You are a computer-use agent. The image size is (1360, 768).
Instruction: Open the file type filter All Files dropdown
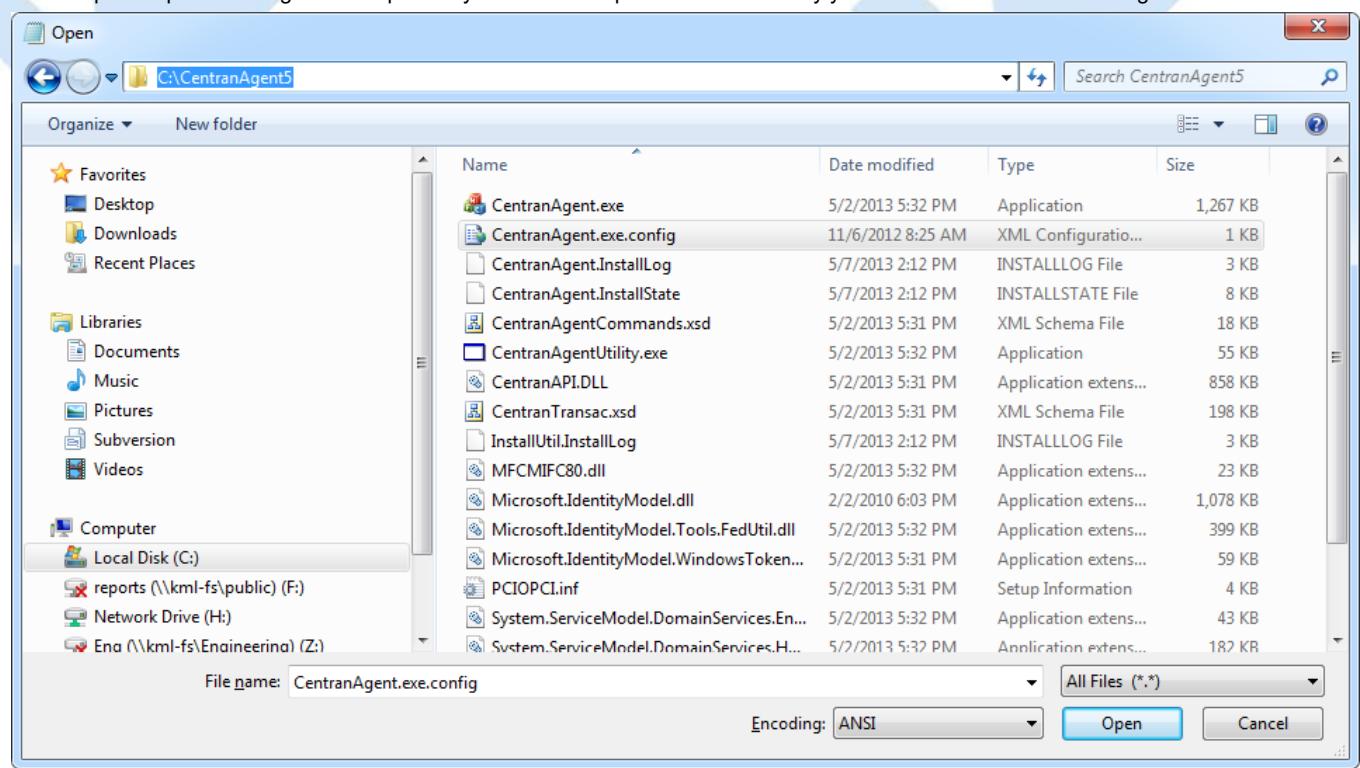click(1192, 683)
